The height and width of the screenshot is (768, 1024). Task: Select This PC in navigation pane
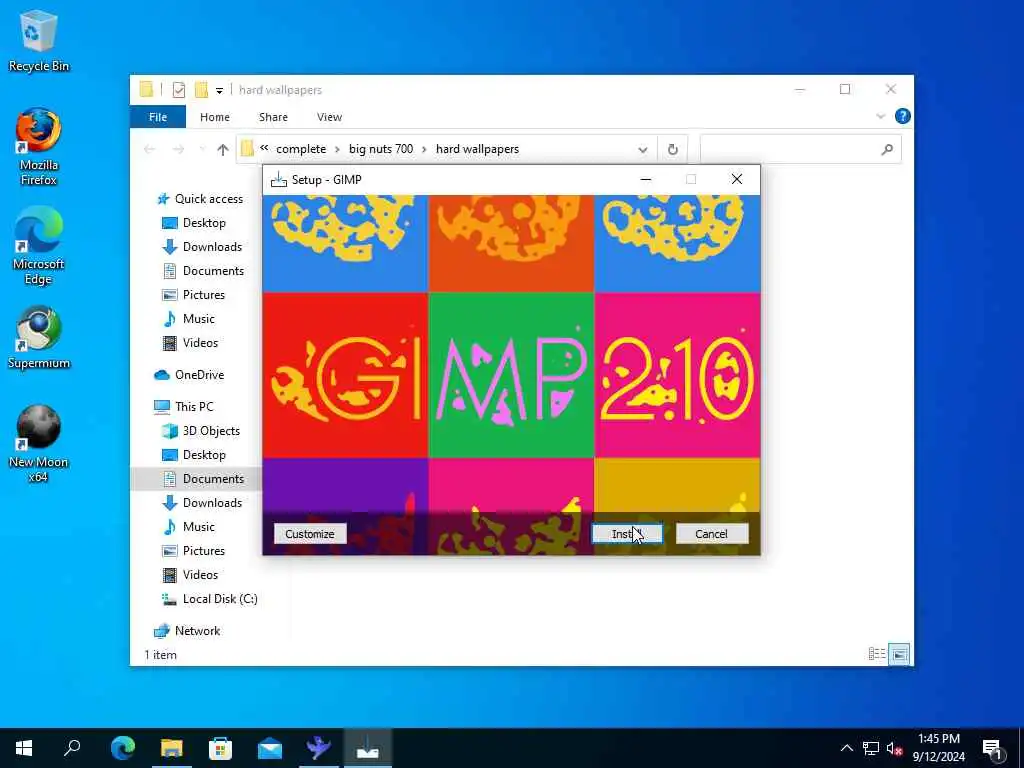184,407
